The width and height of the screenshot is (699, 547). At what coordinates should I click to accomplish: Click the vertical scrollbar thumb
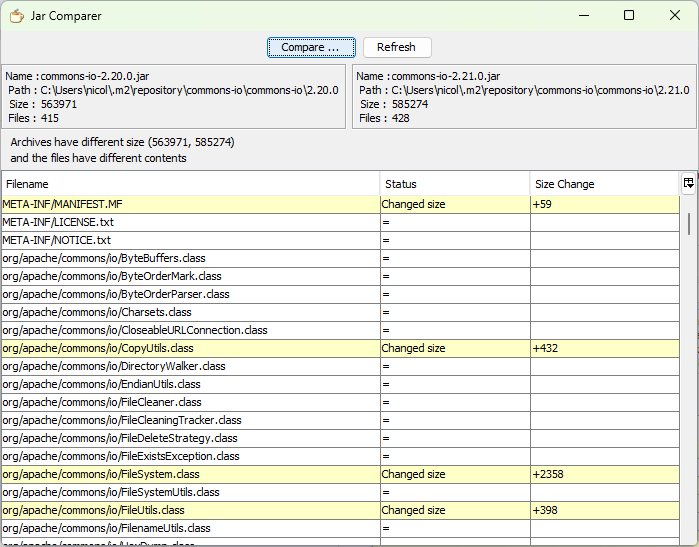[x=689, y=222]
